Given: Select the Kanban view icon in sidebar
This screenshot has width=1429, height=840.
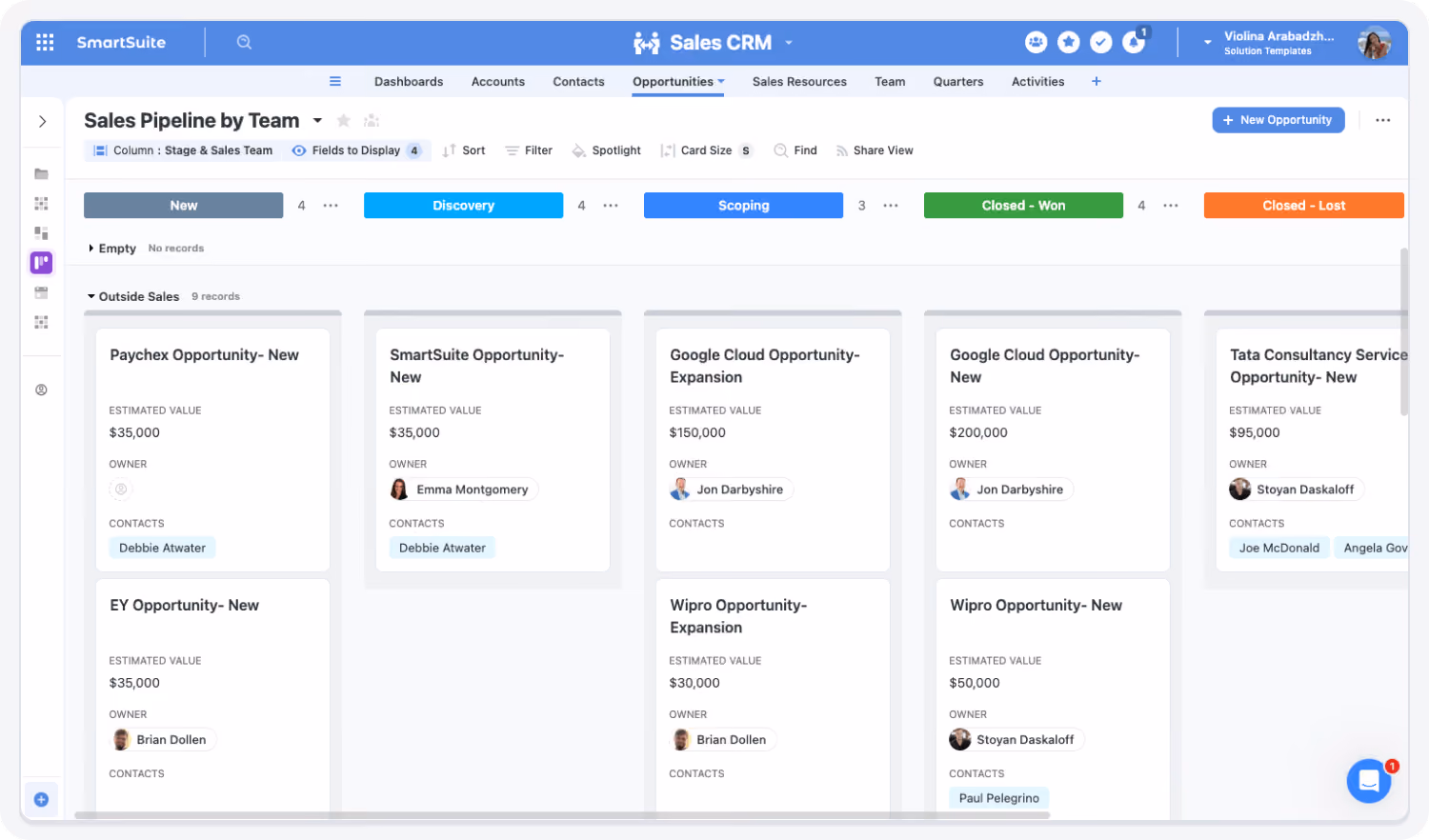Looking at the screenshot, I should pos(41,262).
